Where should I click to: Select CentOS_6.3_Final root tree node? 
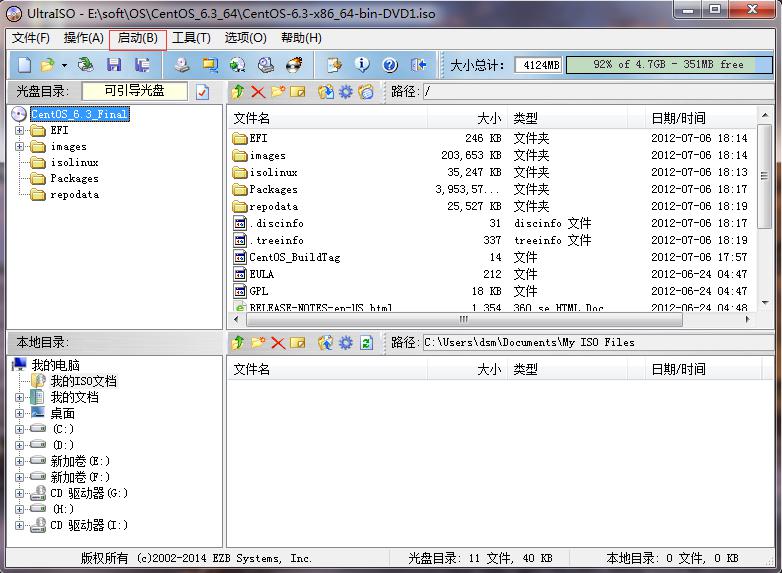pos(79,115)
